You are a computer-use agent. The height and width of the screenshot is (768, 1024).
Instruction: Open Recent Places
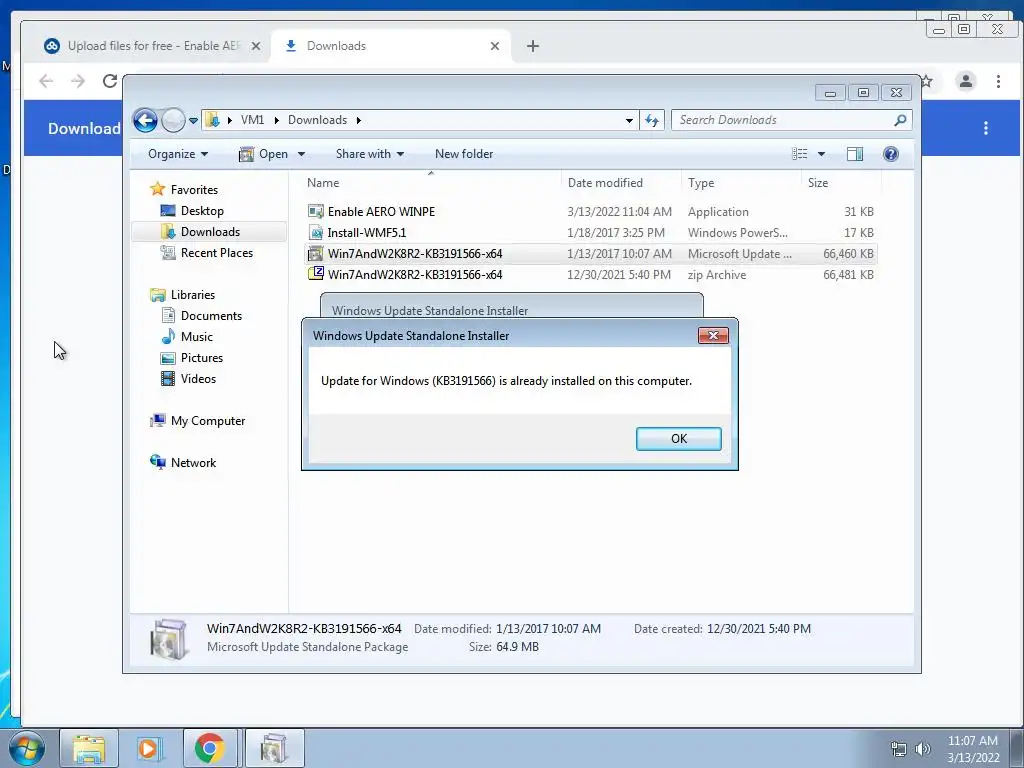pos(217,253)
